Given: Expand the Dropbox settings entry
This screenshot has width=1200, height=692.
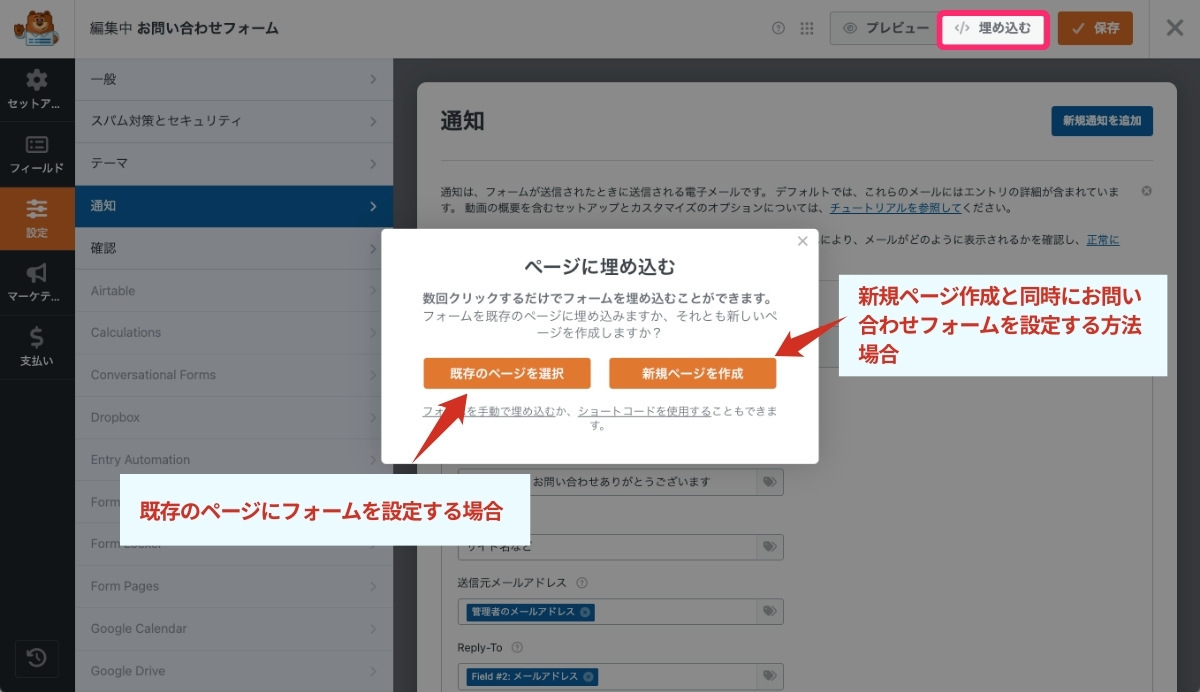Looking at the screenshot, I should [x=235, y=417].
